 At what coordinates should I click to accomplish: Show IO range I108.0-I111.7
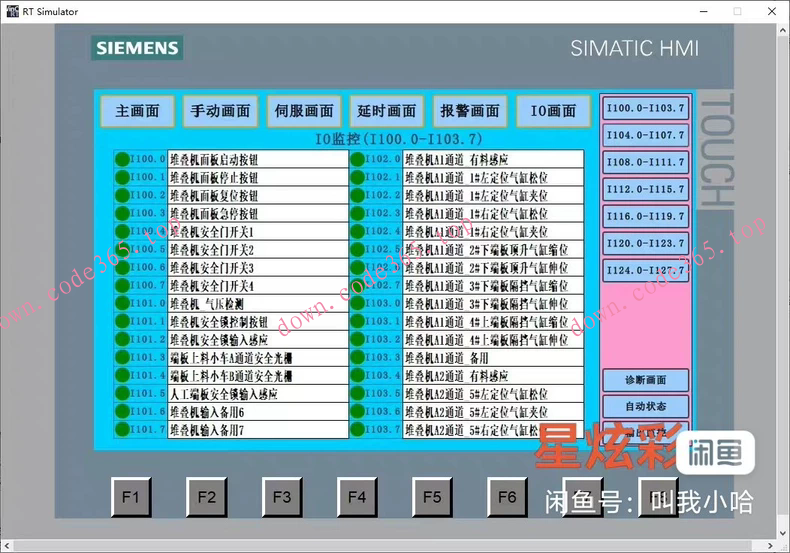click(645, 163)
